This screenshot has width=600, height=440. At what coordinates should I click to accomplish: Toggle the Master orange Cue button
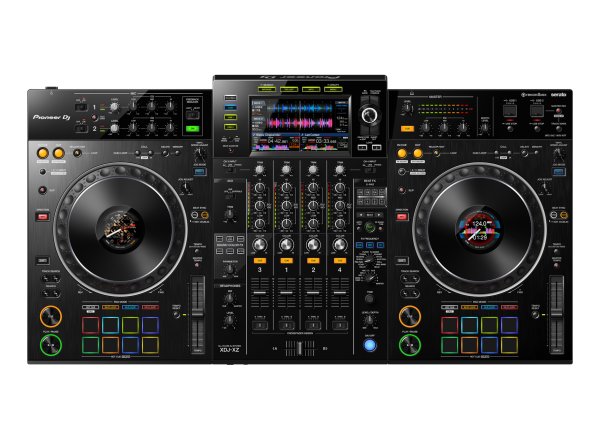(x=407, y=129)
